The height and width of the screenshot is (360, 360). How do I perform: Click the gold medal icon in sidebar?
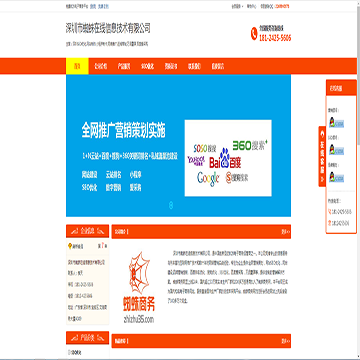point(70,246)
